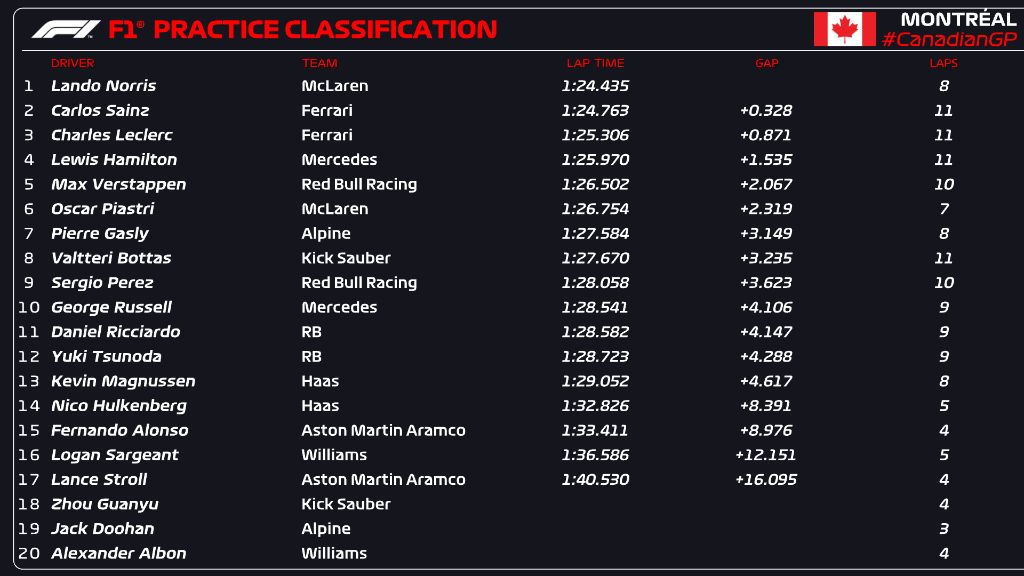This screenshot has height=576, width=1024.
Task: Select the TEAM column header
Action: pyautogui.click(x=319, y=63)
